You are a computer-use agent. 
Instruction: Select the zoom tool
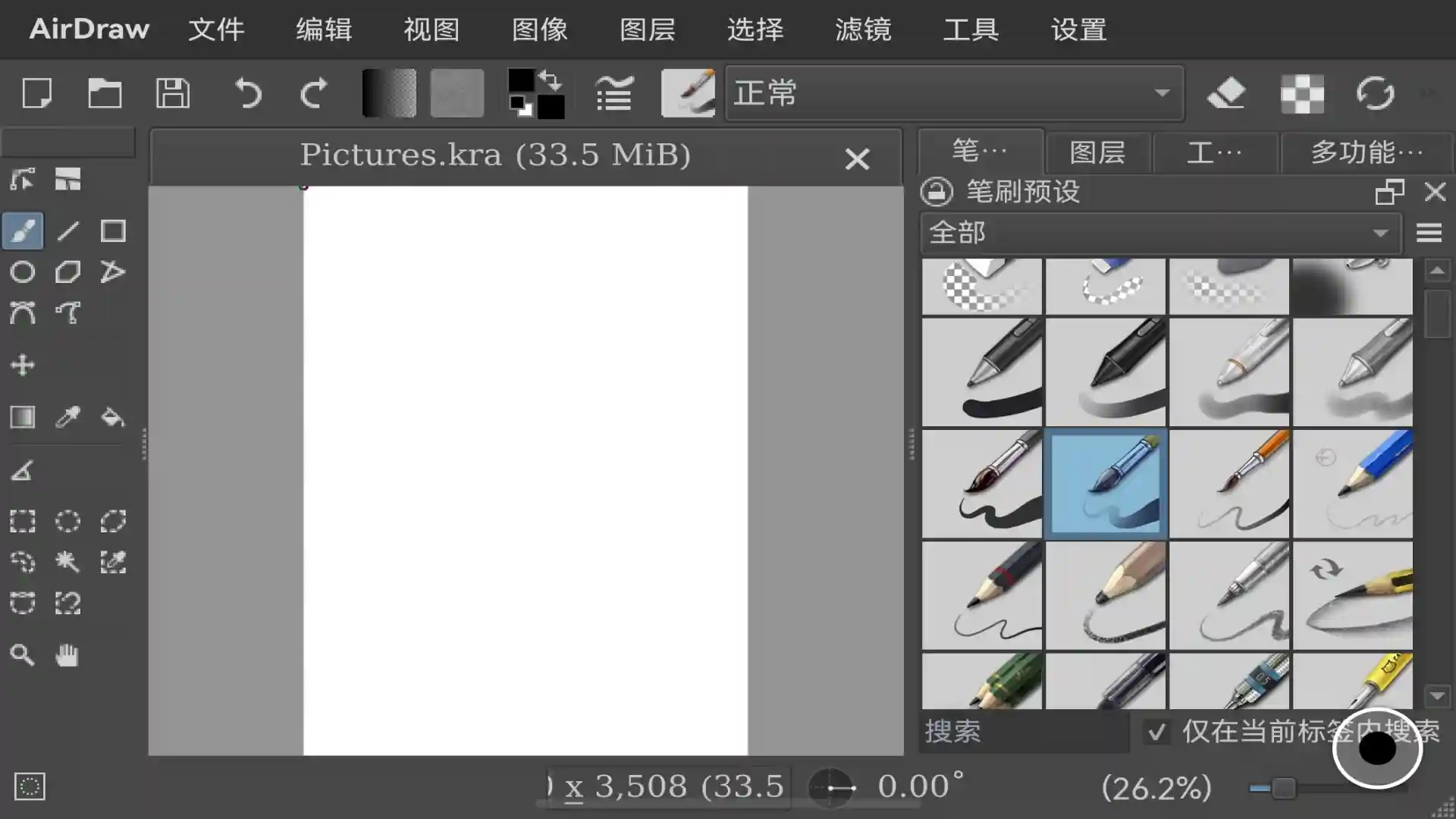[23, 655]
